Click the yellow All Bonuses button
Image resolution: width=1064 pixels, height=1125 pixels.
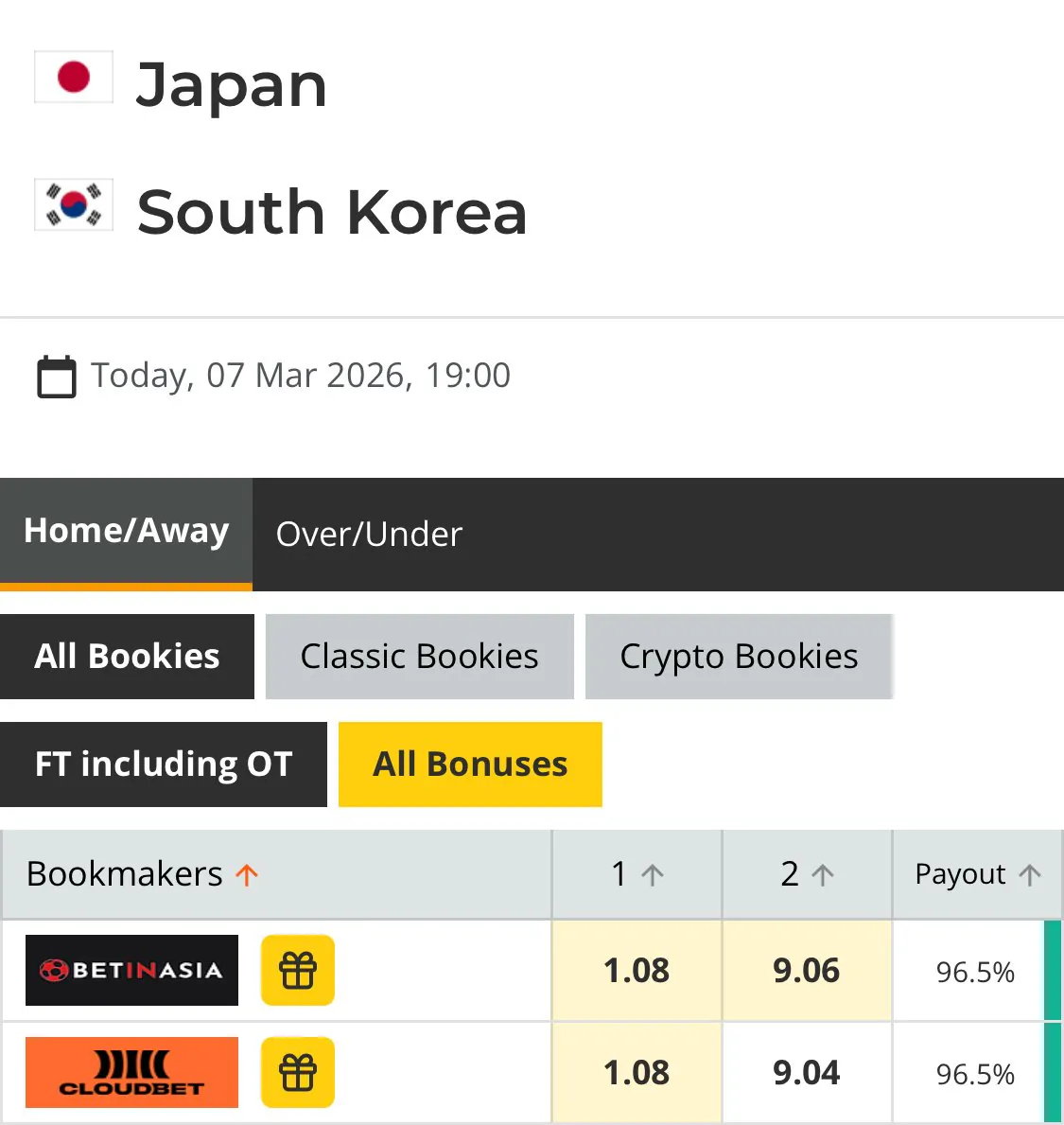[x=470, y=765]
